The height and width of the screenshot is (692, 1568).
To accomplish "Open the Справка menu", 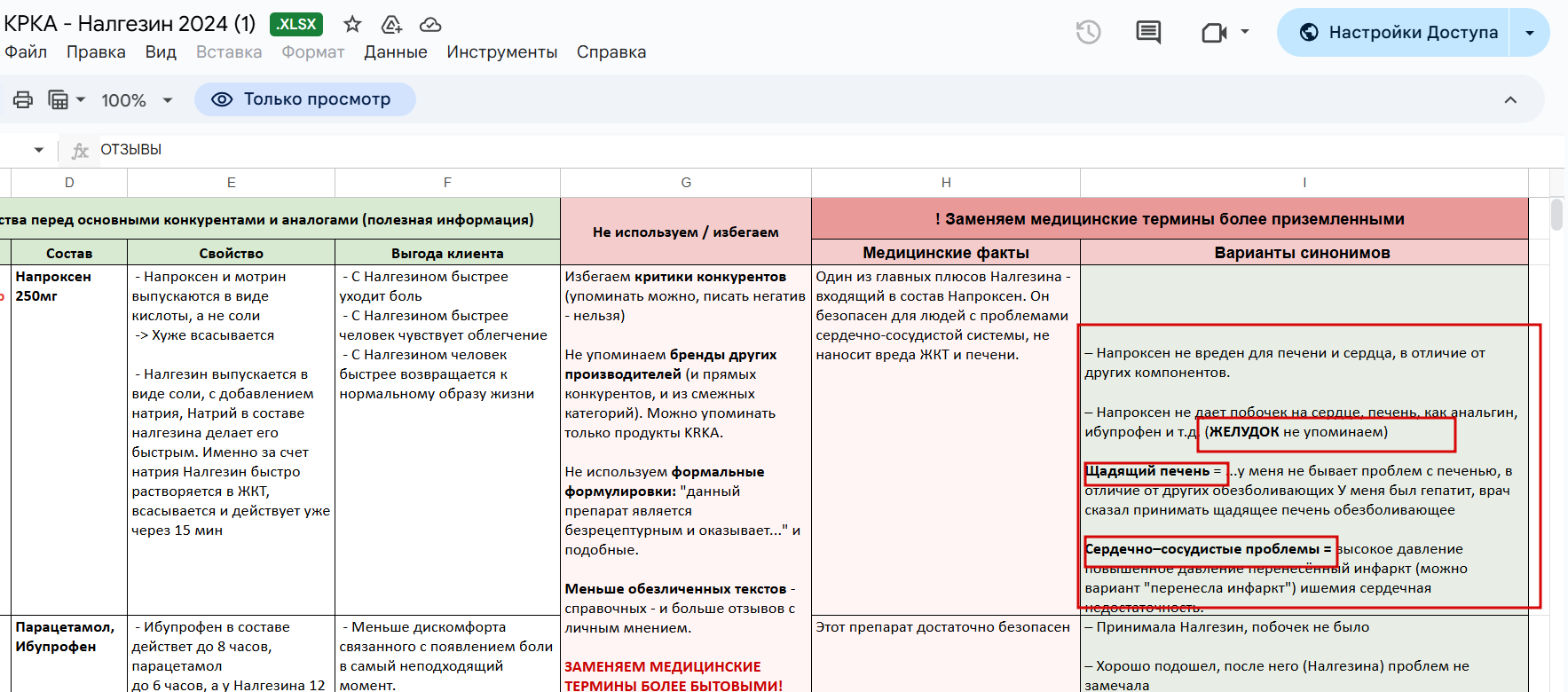I will (611, 52).
